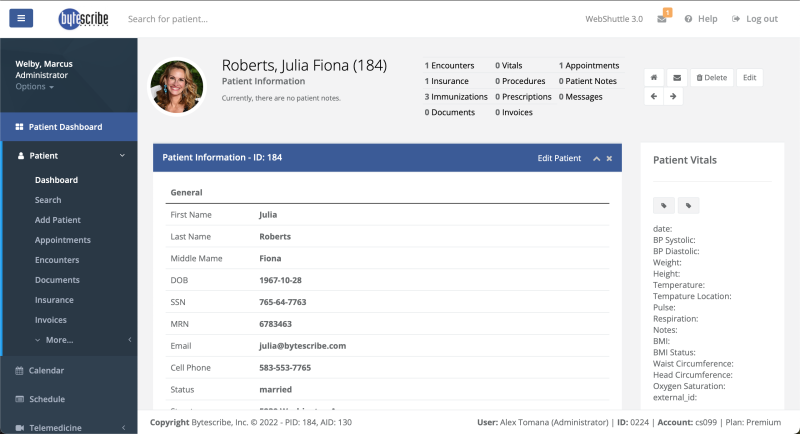Open the mail notifications envelope in header
This screenshot has width=800, height=434.
click(x=662, y=19)
